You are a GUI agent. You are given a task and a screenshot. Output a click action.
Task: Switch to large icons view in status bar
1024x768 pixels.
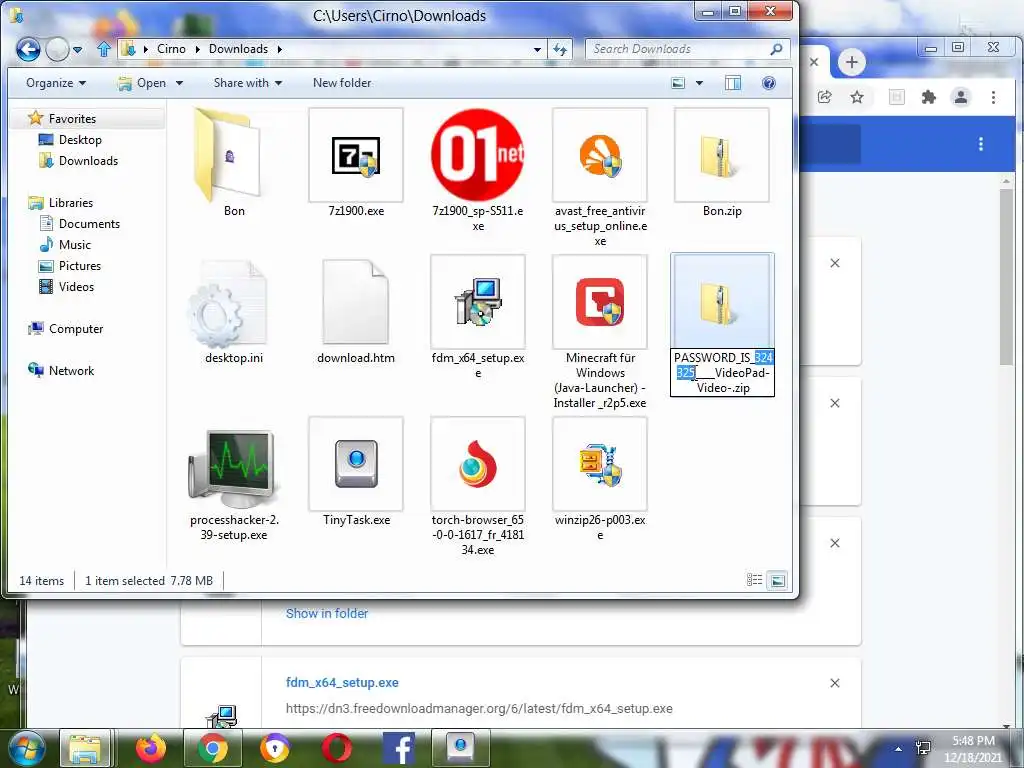point(777,580)
